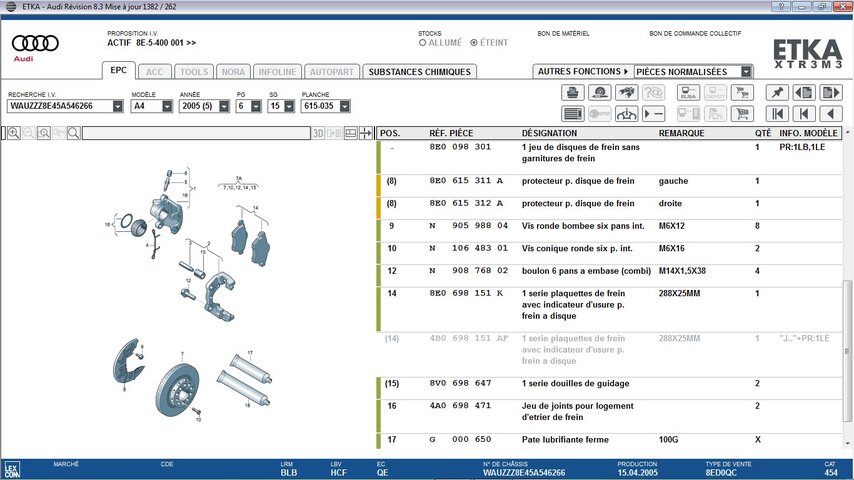The height and width of the screenshot is (480, 854).
Task: Click the single-bar skip back arrow
Action: (804, 114)
